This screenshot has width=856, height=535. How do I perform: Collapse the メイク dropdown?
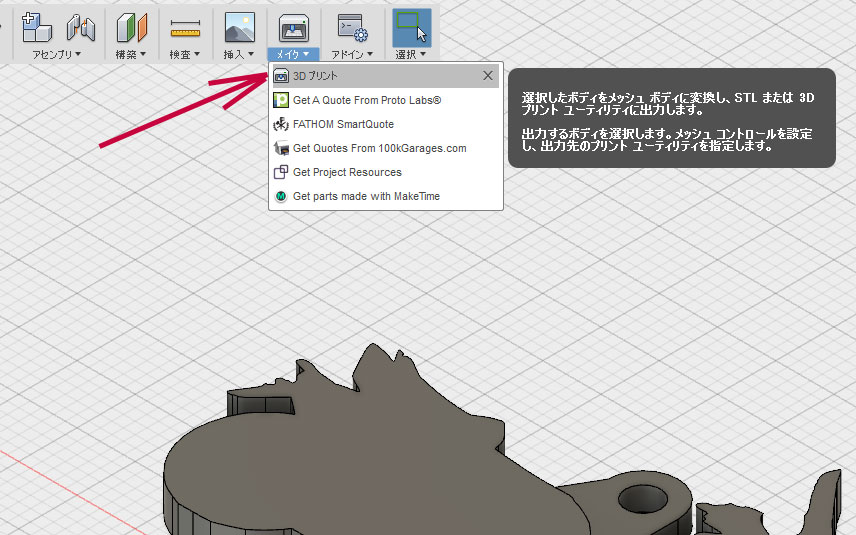click(x=294, y=54)
